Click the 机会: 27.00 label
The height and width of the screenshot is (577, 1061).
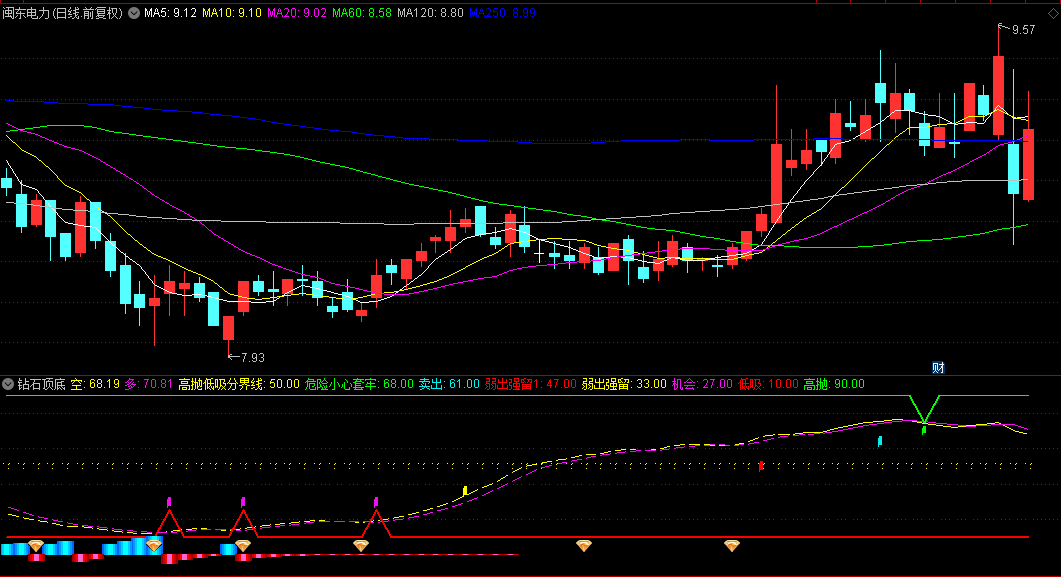click(x=702, y=384)
